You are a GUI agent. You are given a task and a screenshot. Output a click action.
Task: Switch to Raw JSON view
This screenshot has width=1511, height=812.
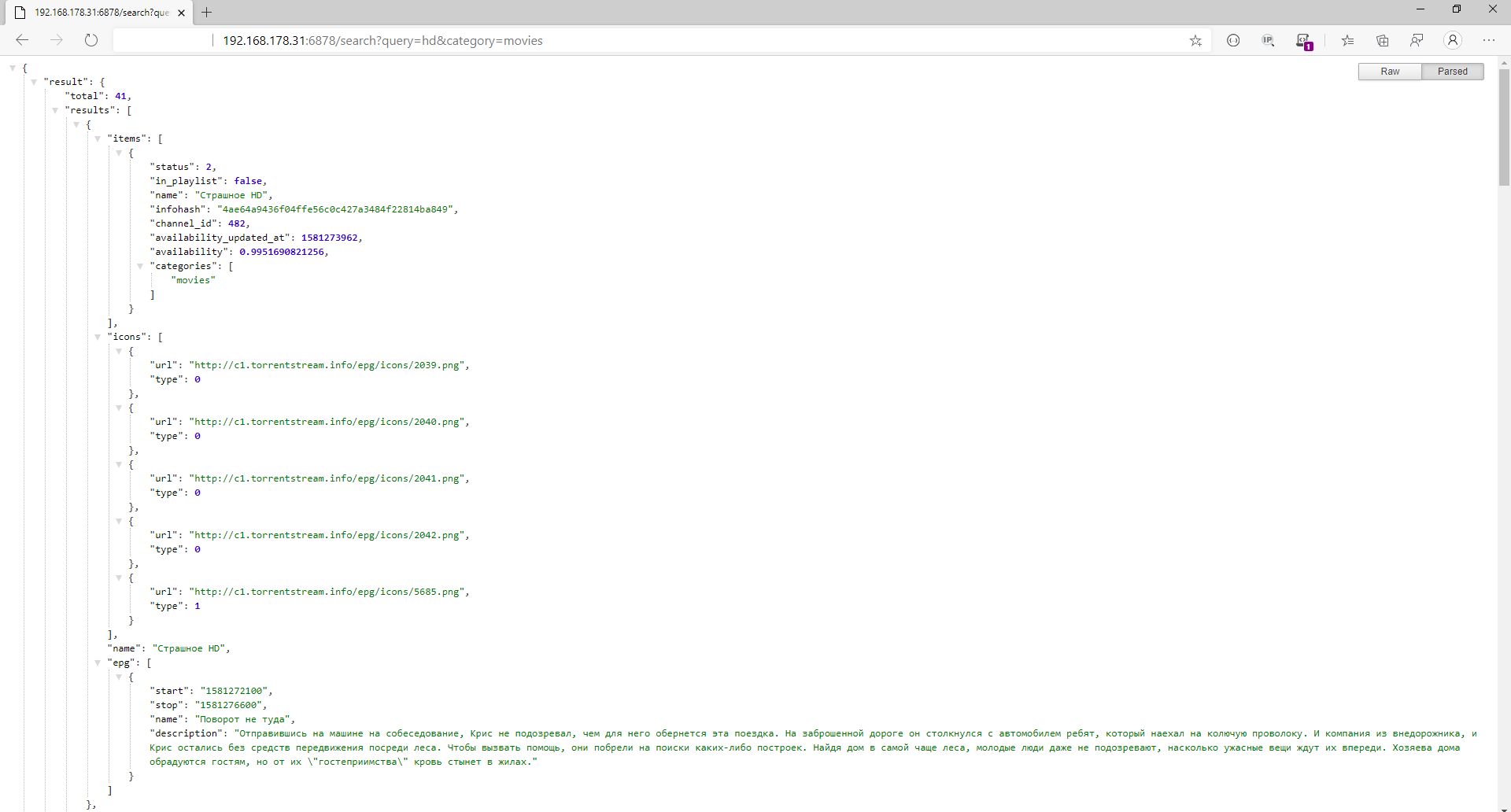click(1390, 72)
